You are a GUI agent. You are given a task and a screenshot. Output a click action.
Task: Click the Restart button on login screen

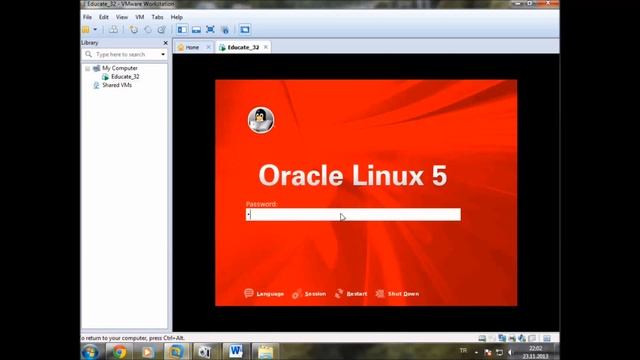(351, 293)
